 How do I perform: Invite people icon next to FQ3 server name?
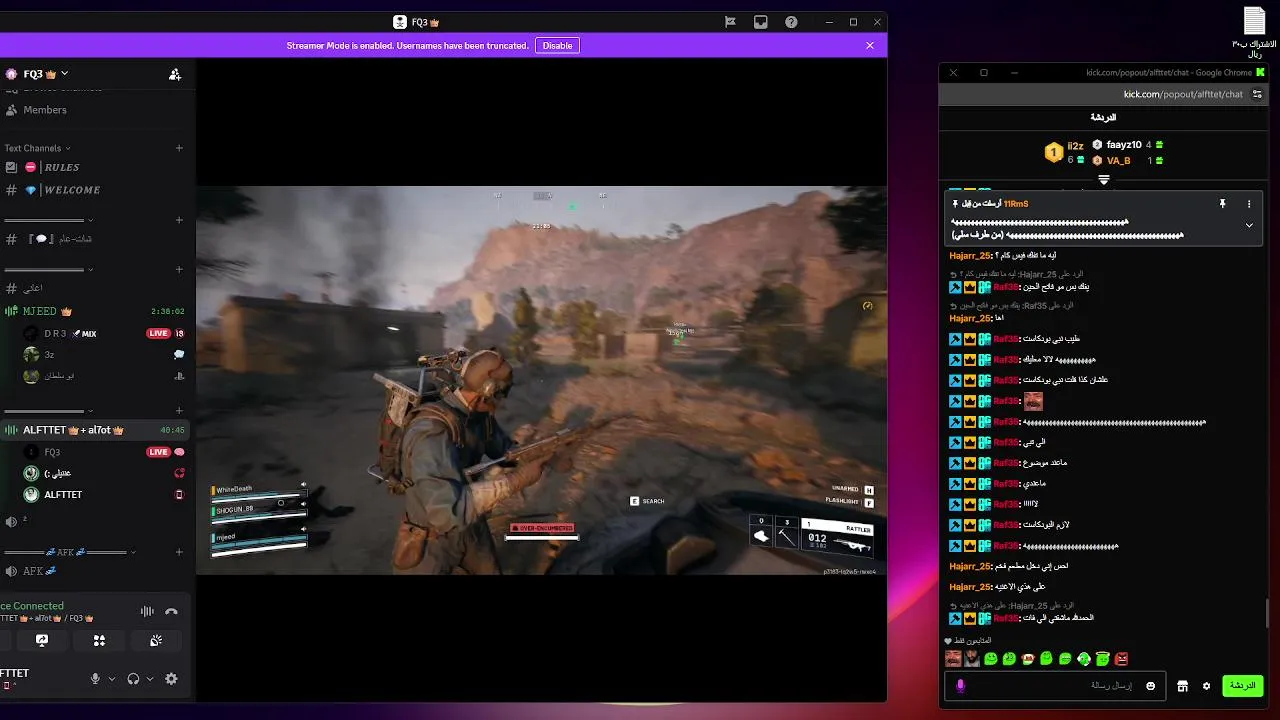tap(175, 74)
